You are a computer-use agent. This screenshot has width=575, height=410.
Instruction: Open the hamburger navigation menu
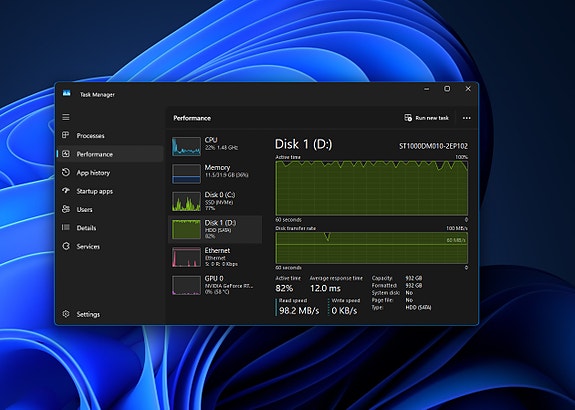pyautogui.click(x=66, y=117)
